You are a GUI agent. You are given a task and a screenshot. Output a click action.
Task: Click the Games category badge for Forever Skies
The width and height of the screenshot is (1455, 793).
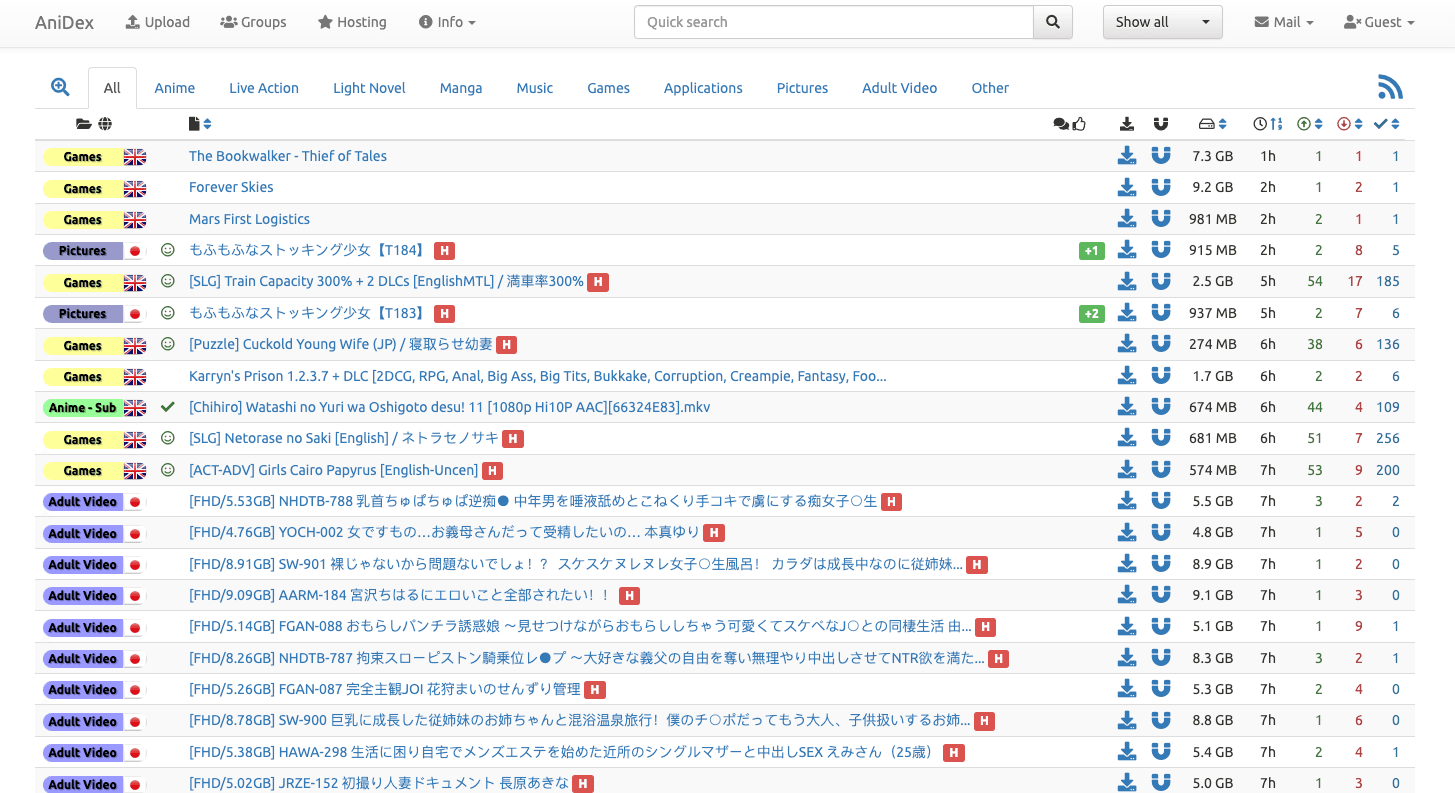click(x=82, y=188)
